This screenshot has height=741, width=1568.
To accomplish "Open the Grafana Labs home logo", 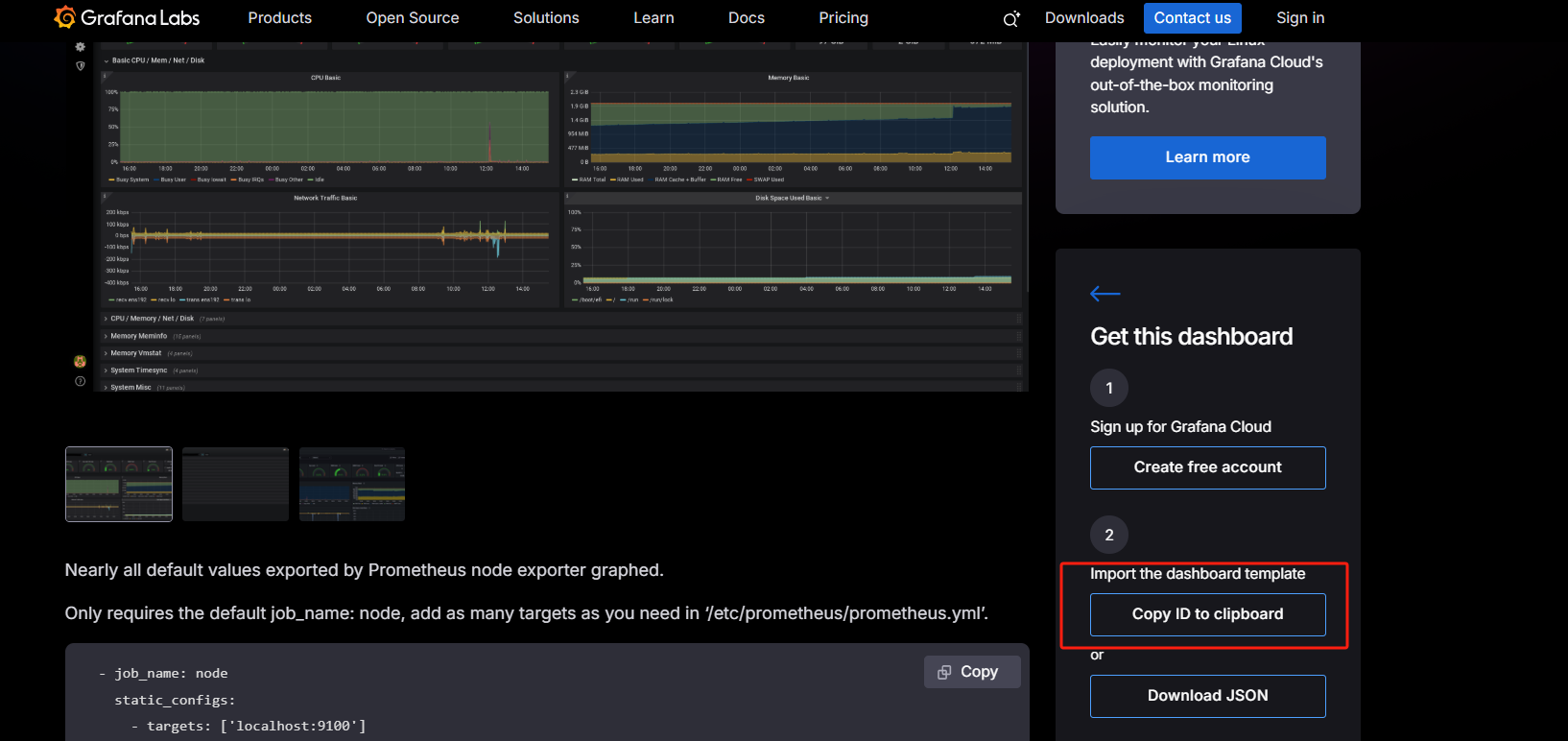I will tap(127, 17).
